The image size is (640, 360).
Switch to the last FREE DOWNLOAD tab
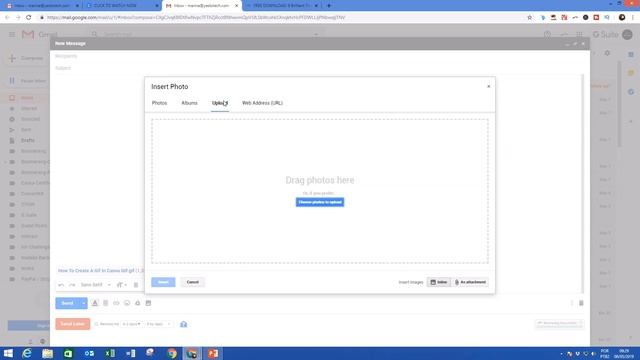tap(282, 6)
